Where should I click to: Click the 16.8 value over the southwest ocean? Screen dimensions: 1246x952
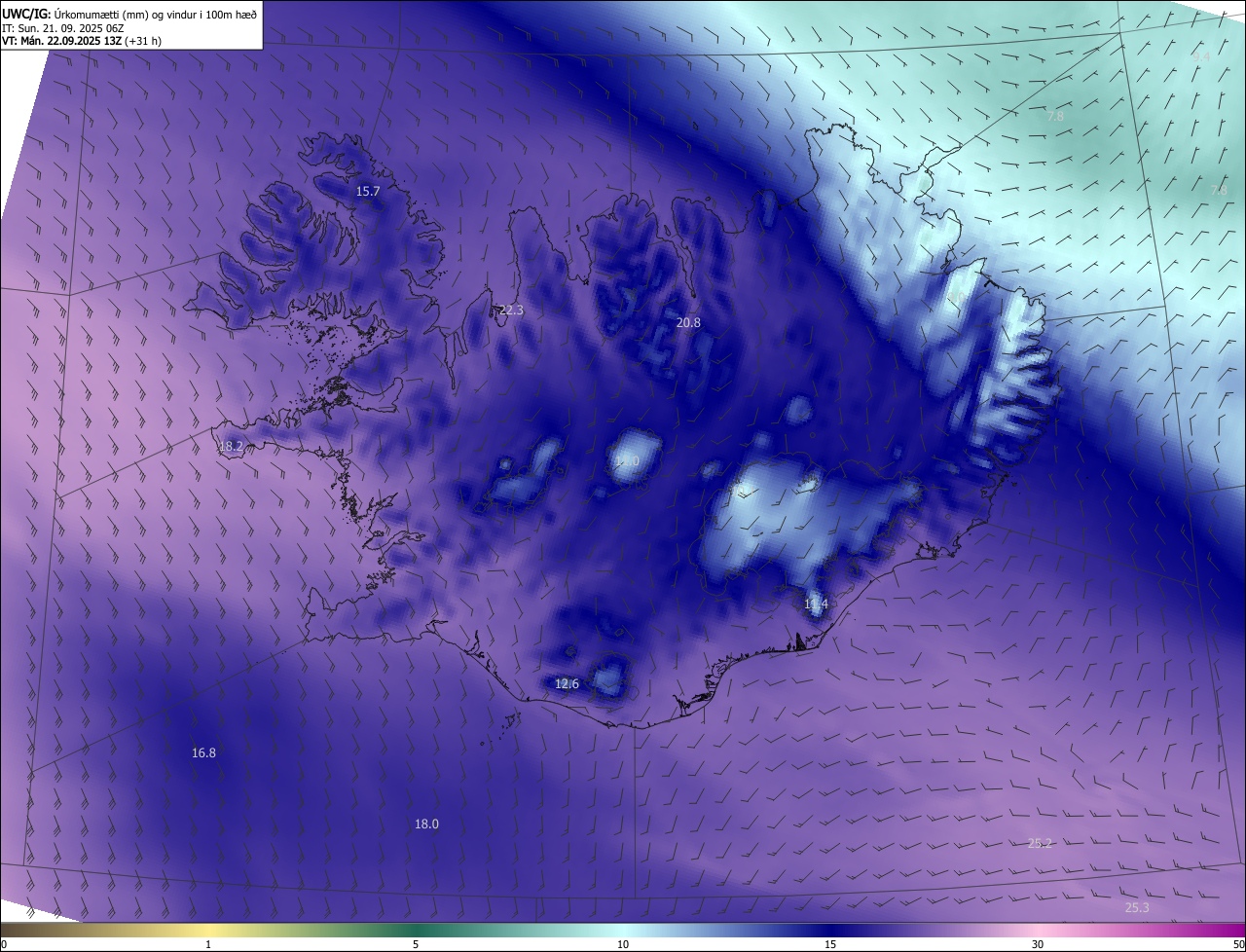click(203, 752)
